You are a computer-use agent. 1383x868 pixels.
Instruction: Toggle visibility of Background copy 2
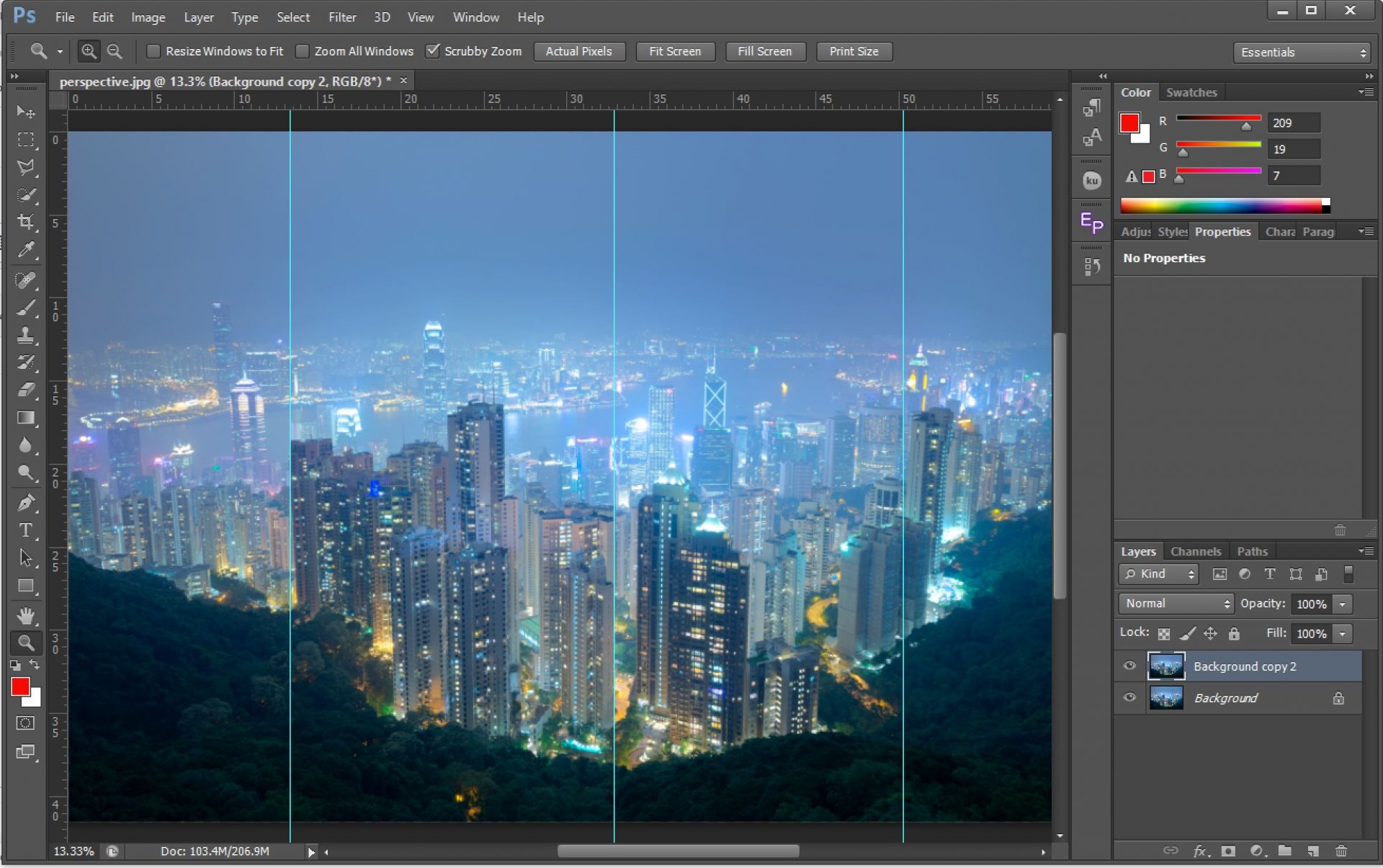tap(1129, 666)
